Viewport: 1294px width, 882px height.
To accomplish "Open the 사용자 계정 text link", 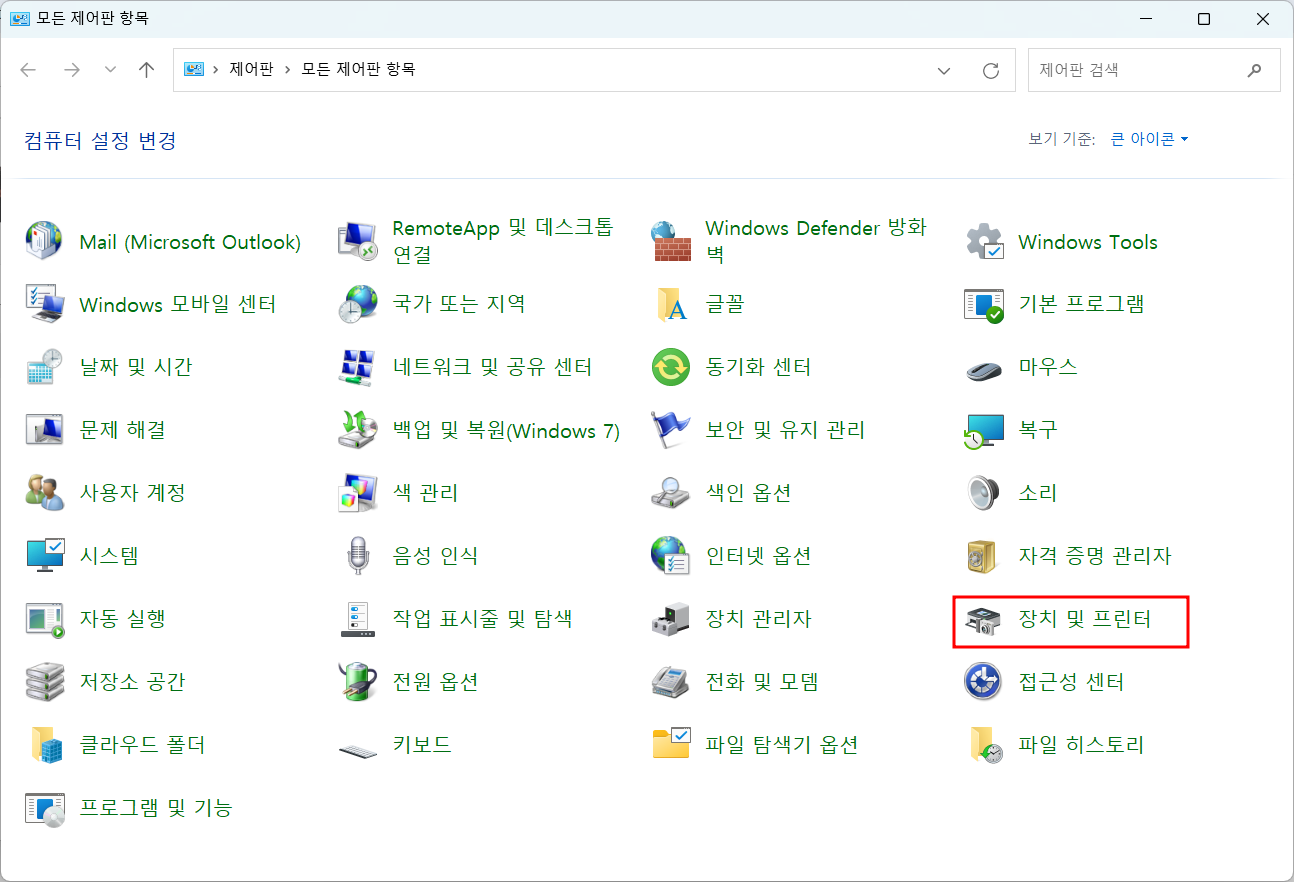I will pyautogui.click(x=133, y=493).
